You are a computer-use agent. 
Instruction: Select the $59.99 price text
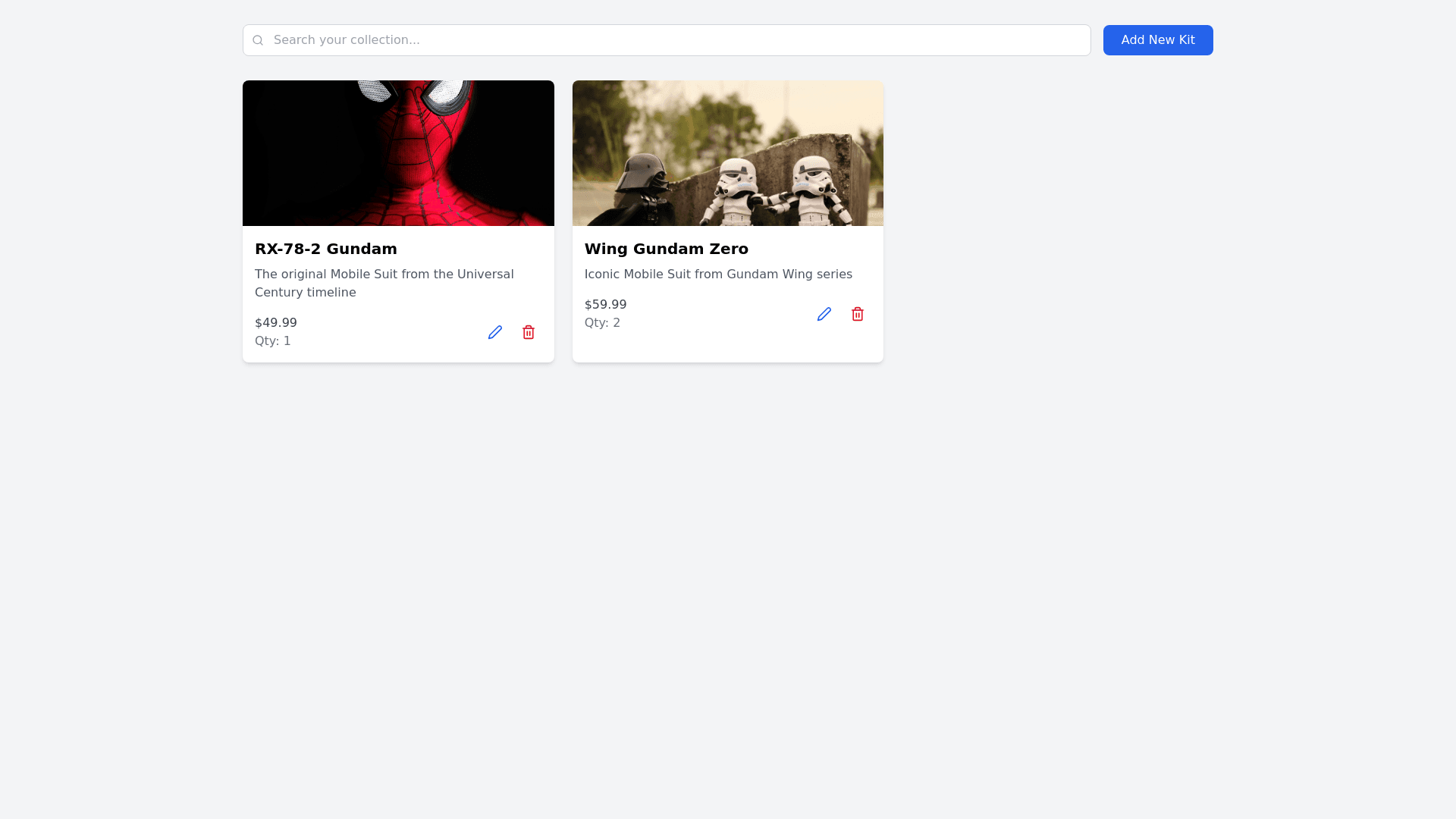click(605, 305)
